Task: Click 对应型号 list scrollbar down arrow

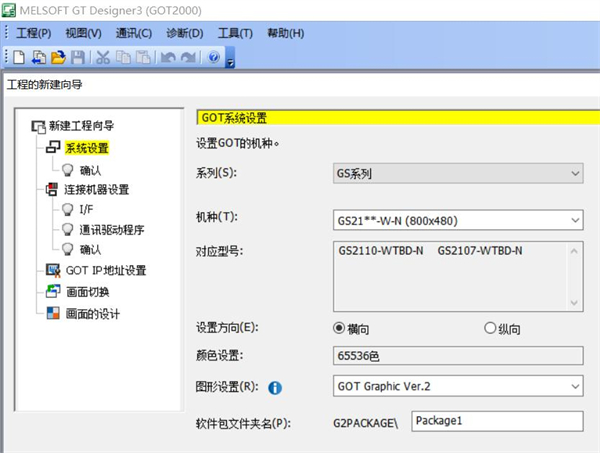Action: click(x=574, y=303)
